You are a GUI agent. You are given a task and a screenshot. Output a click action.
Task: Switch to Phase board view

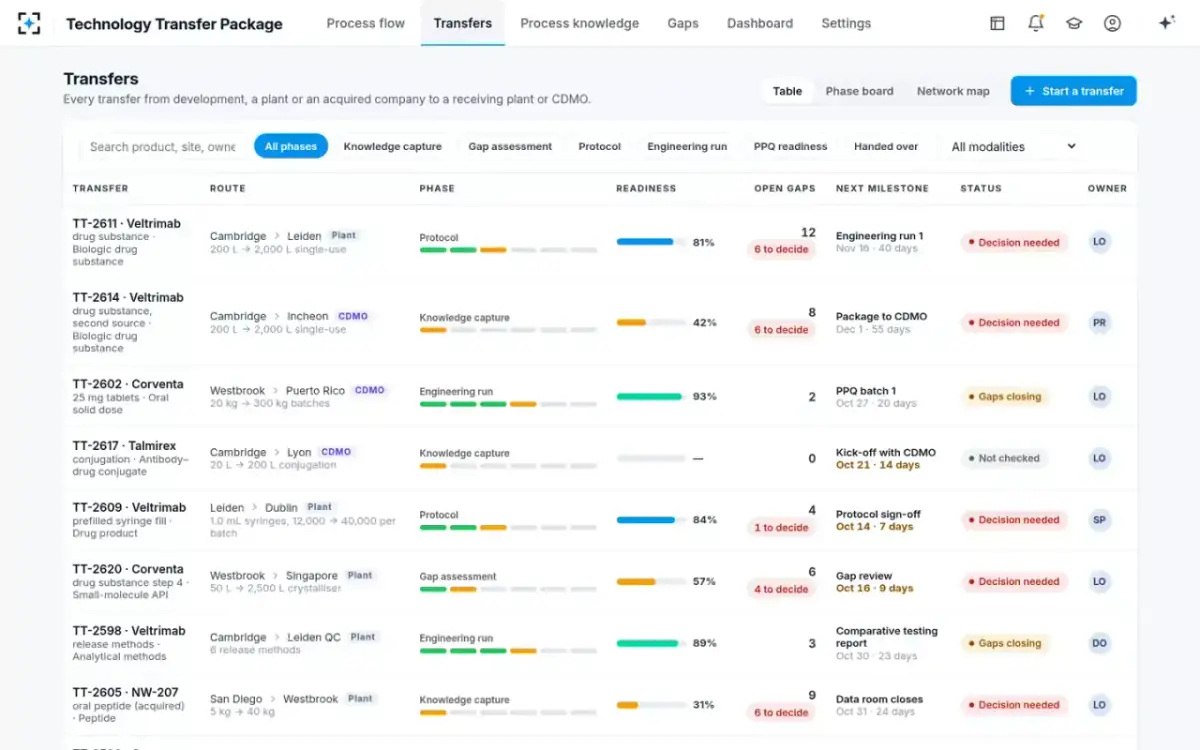tap(860, 91)
